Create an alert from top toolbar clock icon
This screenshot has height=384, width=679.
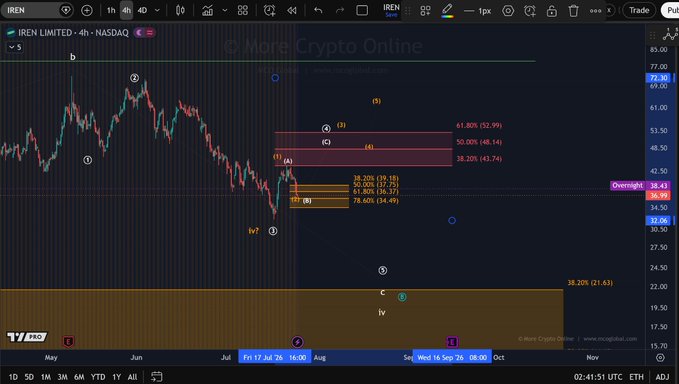[x=269, y=10]
